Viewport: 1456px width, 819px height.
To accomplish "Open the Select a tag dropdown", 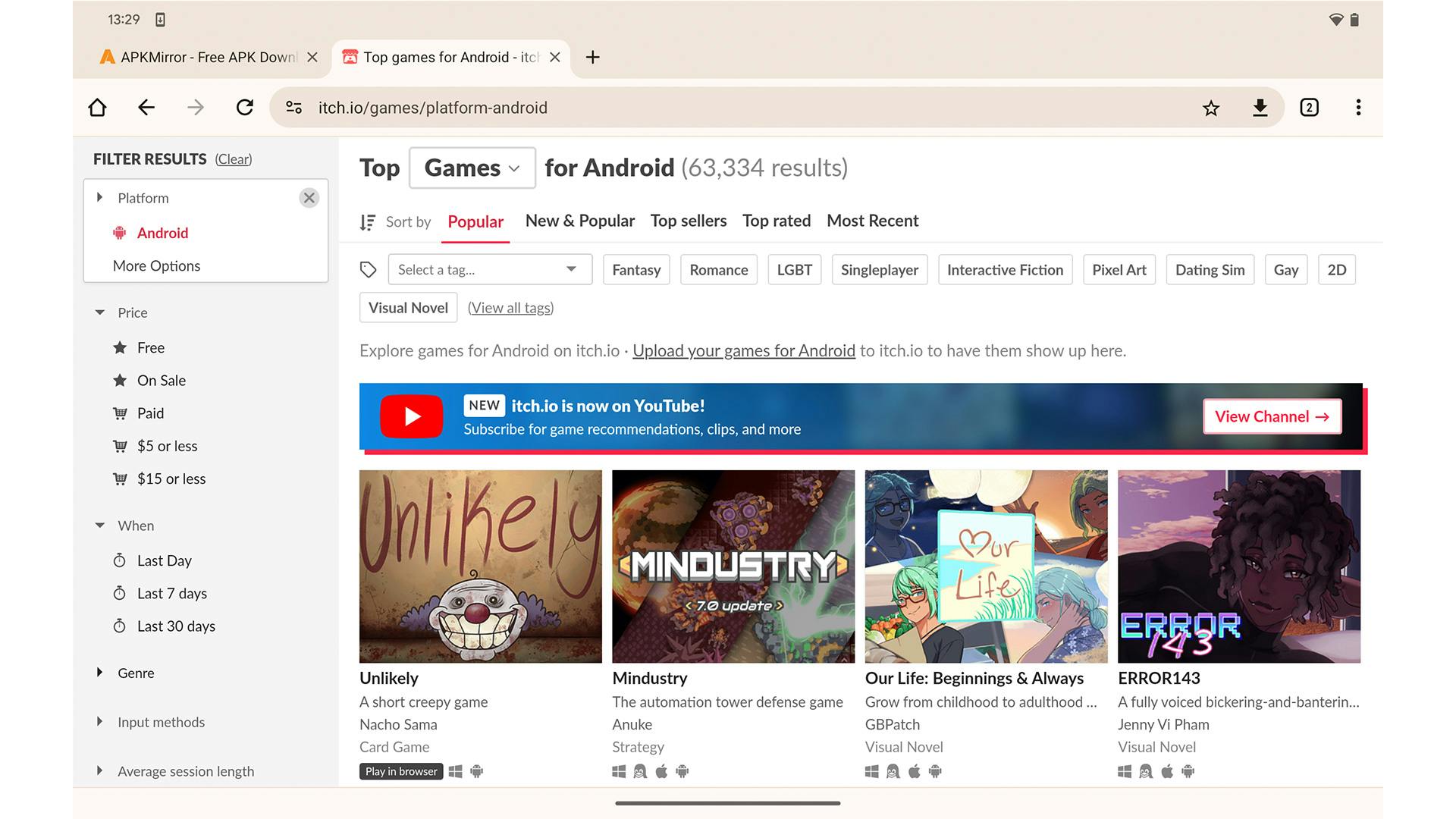I will tap(489, 269).
